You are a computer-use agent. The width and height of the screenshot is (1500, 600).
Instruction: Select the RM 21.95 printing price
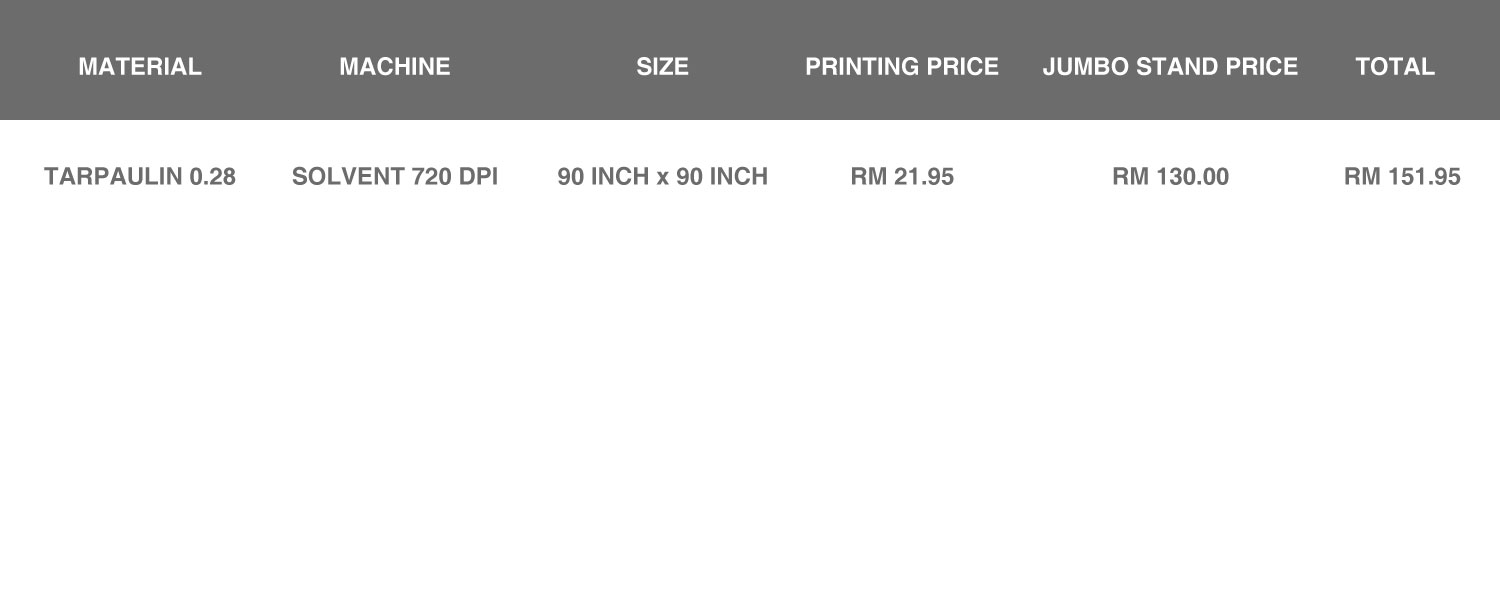(x=902, y=177)
